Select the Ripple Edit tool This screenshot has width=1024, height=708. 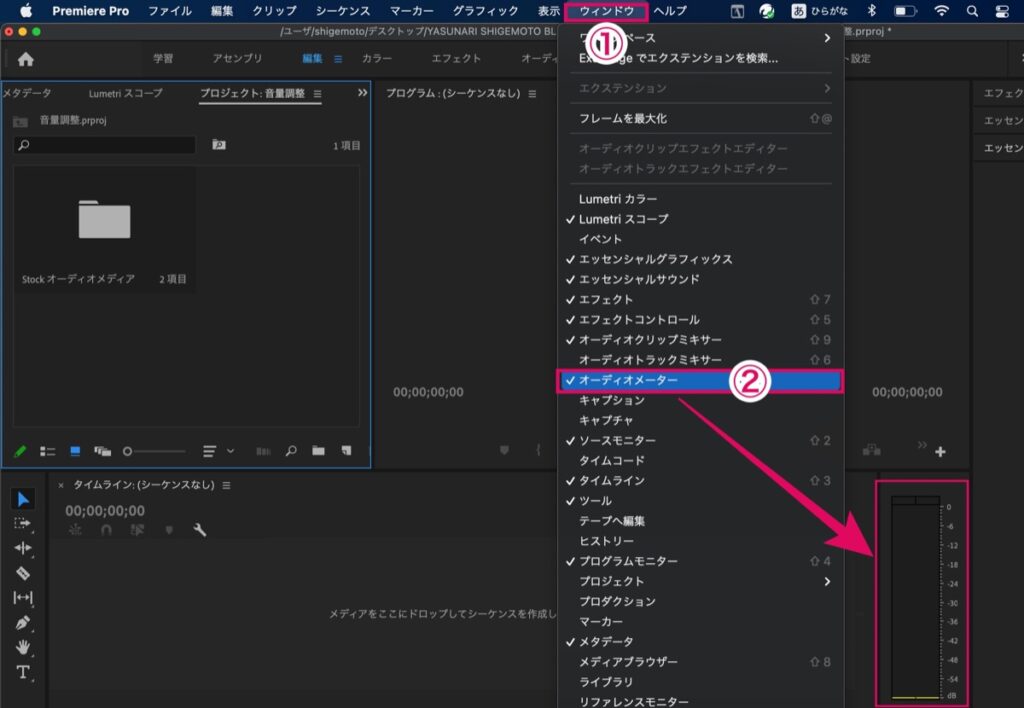(x=23, y=548)
